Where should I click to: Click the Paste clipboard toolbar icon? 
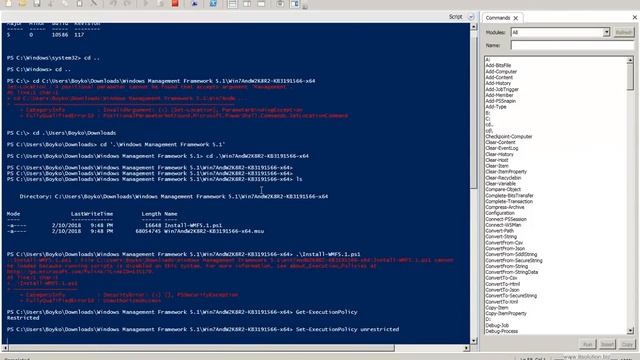click(x=80, y=3)
